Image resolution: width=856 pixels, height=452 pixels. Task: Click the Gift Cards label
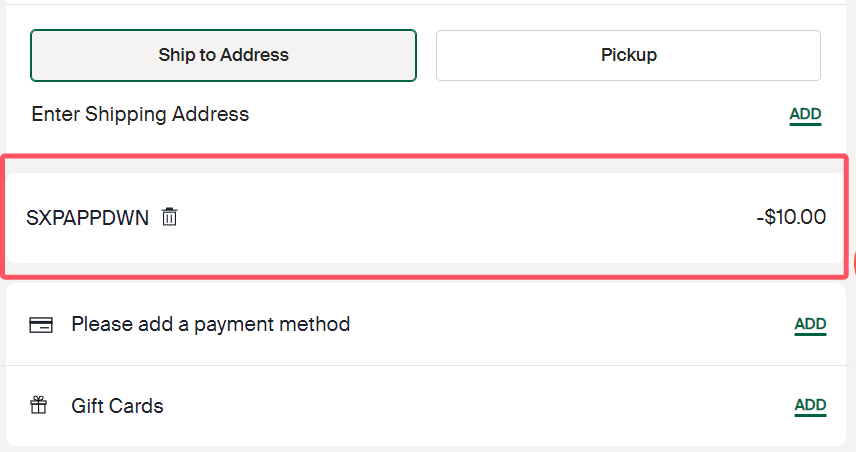tap(117, 406)
